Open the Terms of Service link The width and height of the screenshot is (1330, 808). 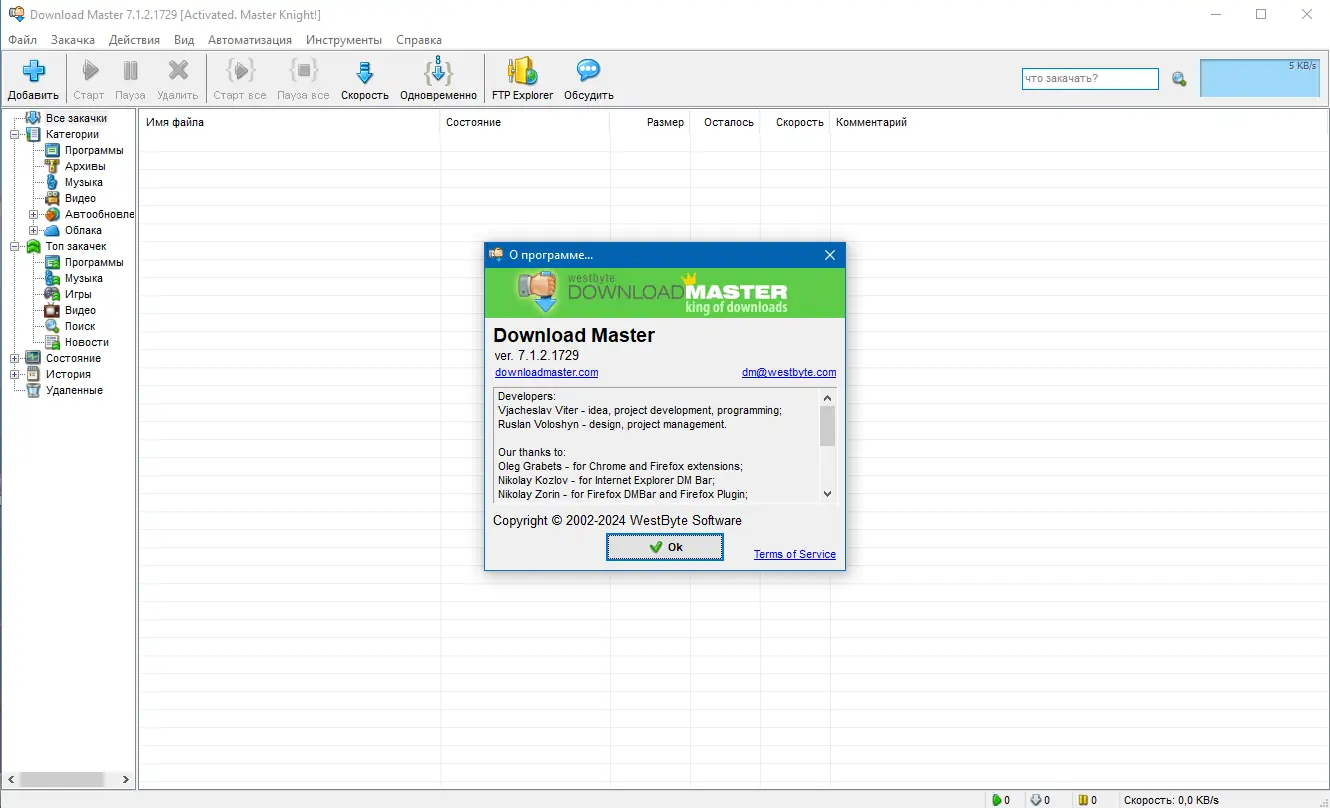tap(795, 554)
